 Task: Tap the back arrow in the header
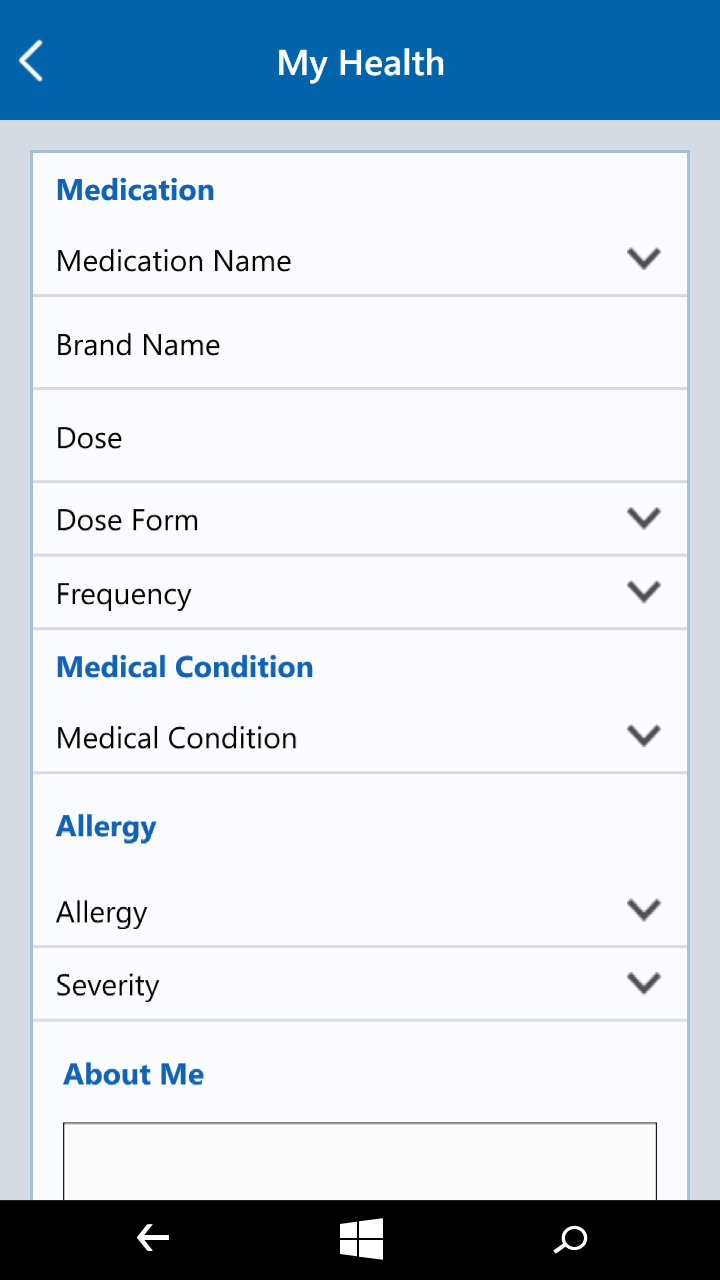point(32,61)
